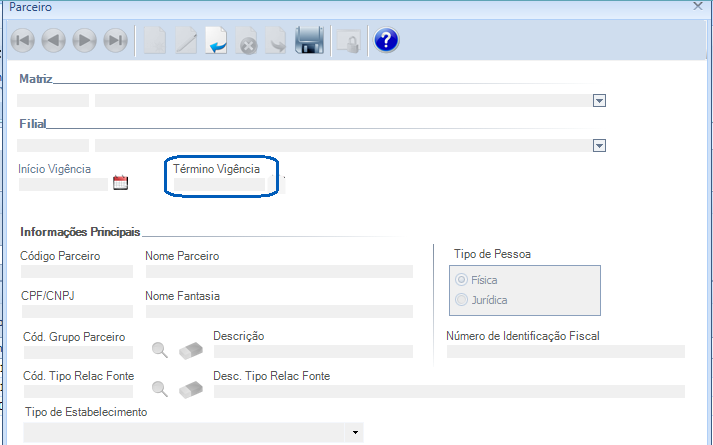Open the Matriz dropdown arrow
The width and height of the screenshot is (713, 445).
tap(599, 100)
